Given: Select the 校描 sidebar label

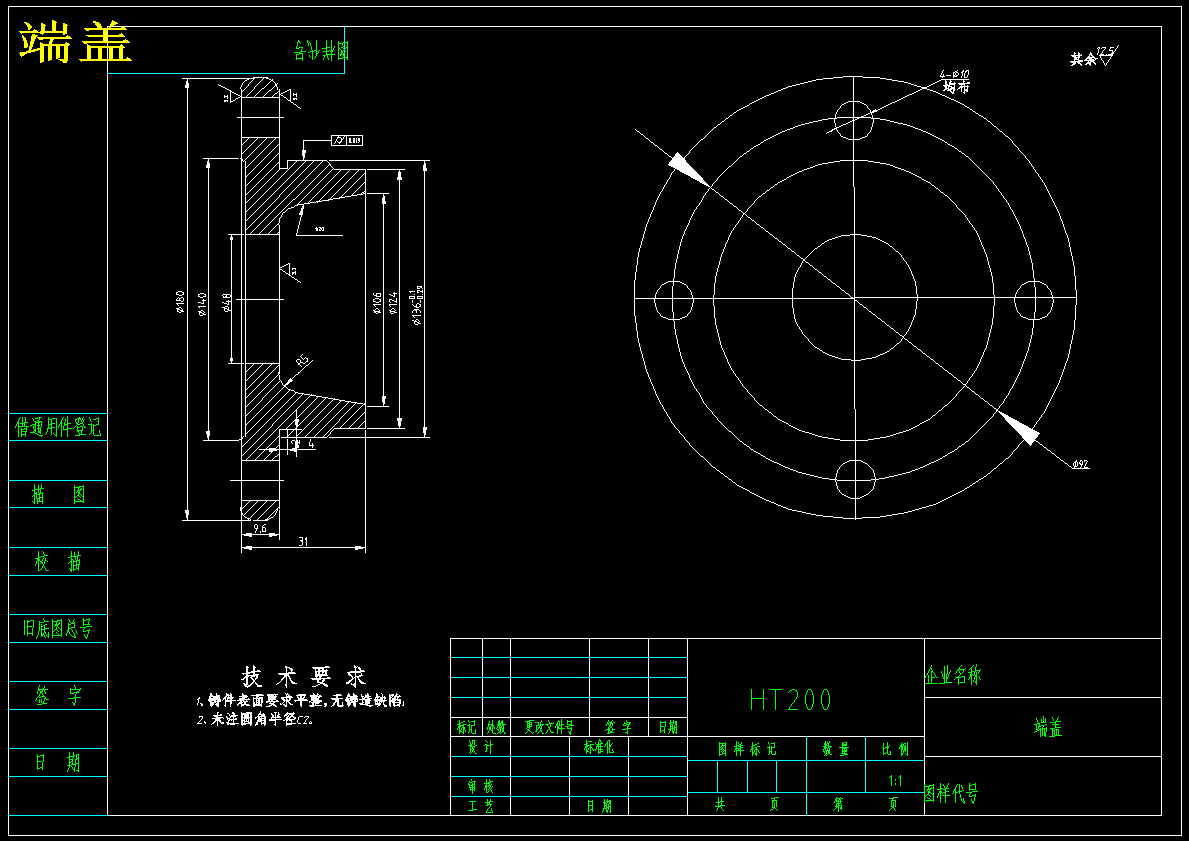Looking at the screenshot, I should (58, 562).
